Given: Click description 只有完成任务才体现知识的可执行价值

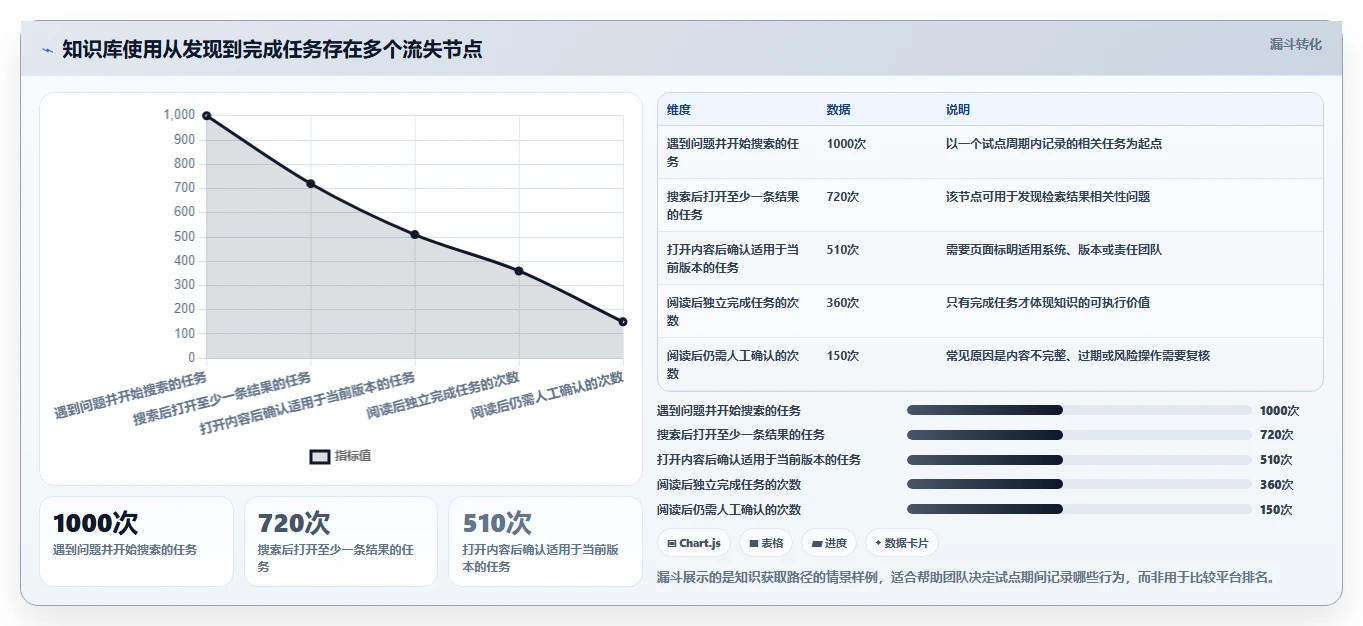Looking at the screenshot, I should (x=1048, y=303).
